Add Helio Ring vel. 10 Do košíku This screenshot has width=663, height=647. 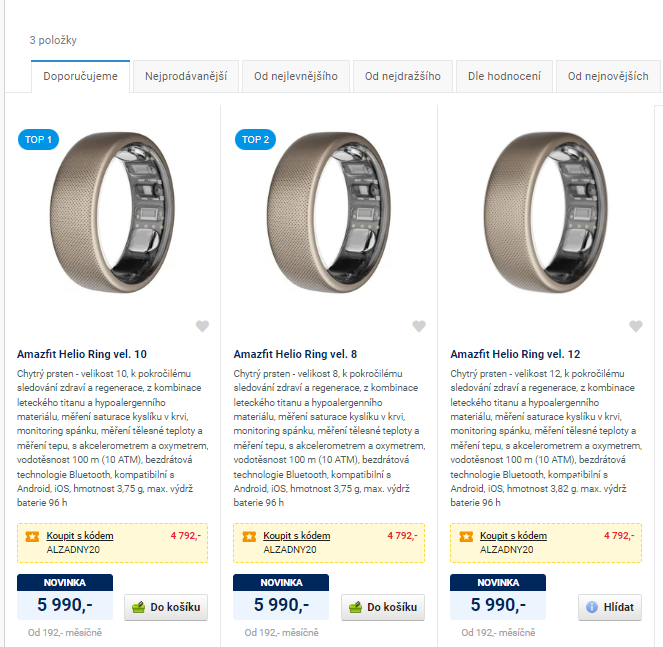point(166,607)
